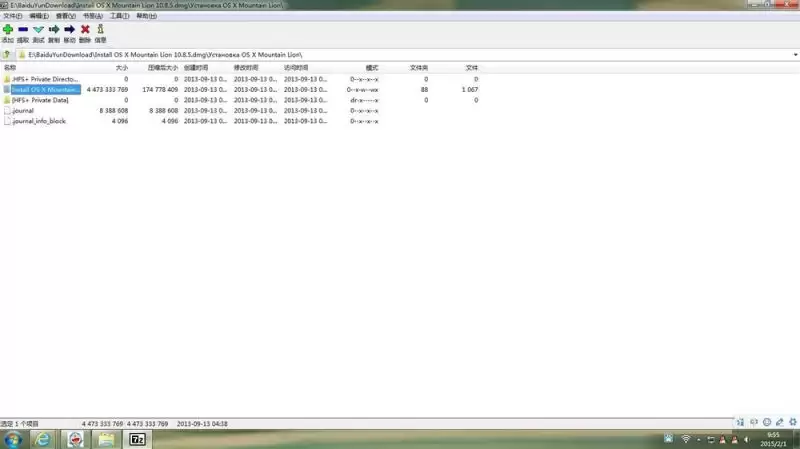Click the Copy arrow toolbar icon
The image size is (800, 449).
[54, 30]
